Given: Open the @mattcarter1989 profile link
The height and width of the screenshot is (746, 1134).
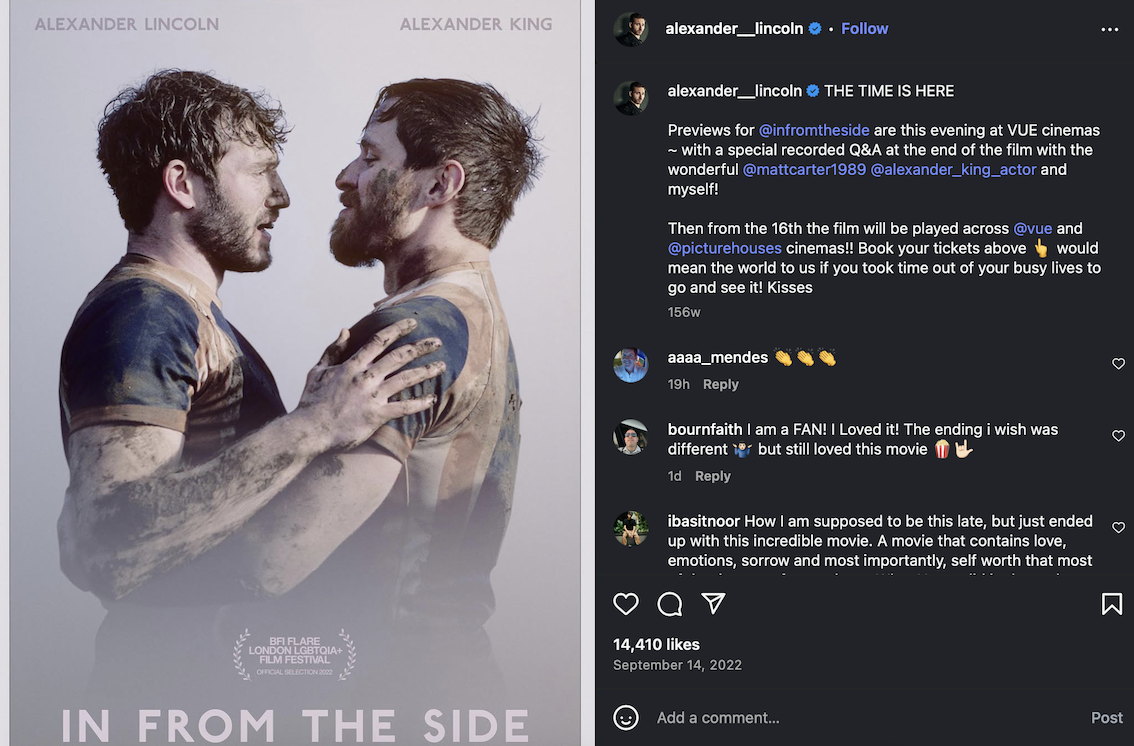Looking at the screenshot, I should (x=804, y=169).
